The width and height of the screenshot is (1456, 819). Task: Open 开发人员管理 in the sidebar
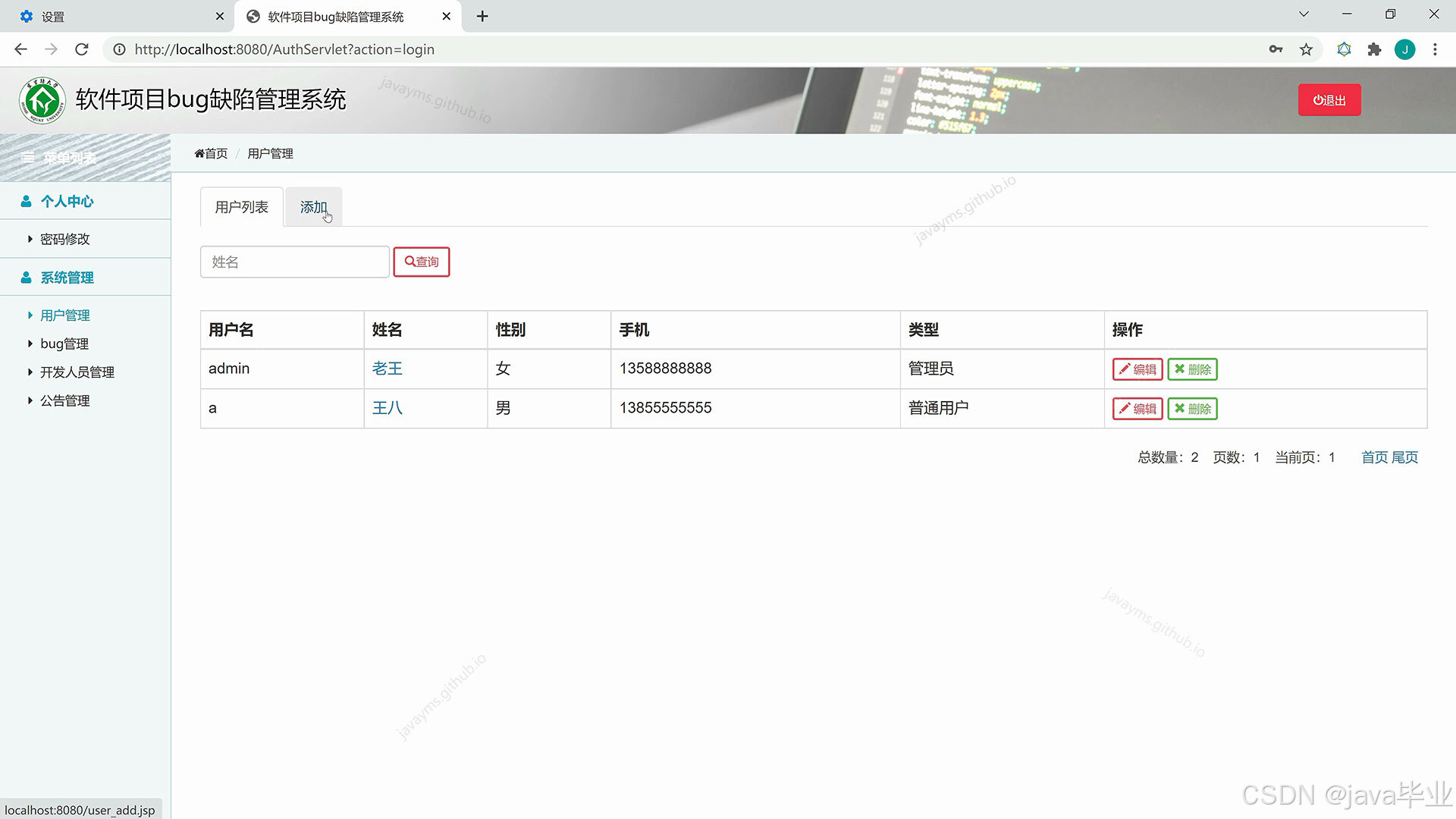tap(77, 372)
